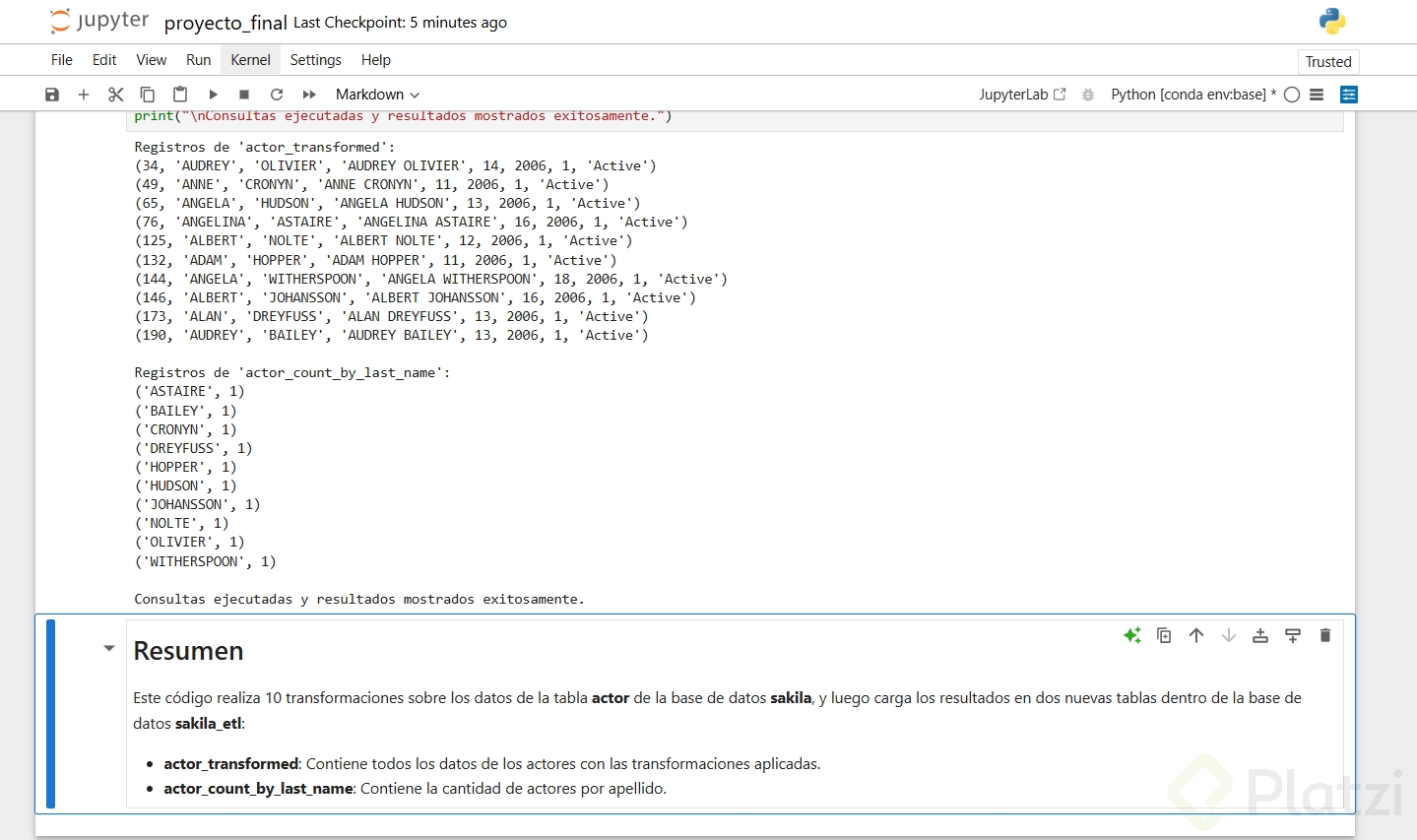Switch kernel via Python [conda env:base]
This screenshot has height=840, width=1417.
point(1193,95)
